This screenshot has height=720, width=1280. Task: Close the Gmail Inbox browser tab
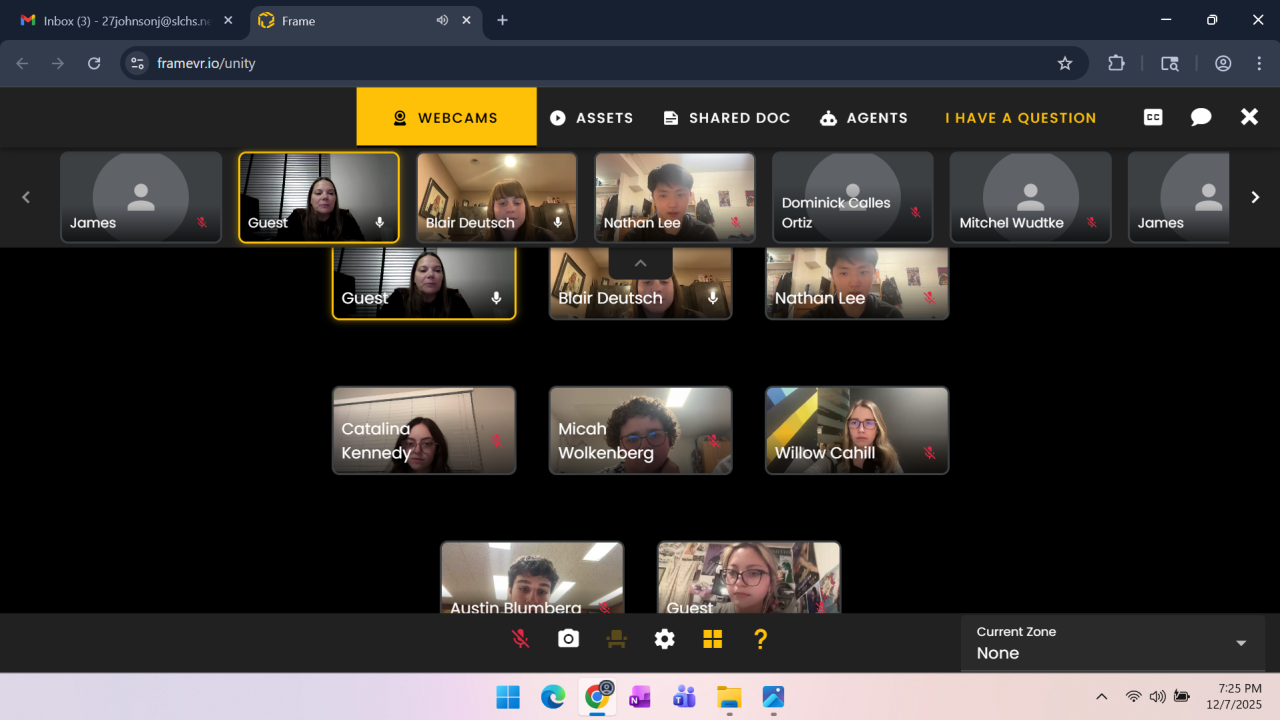228,20
